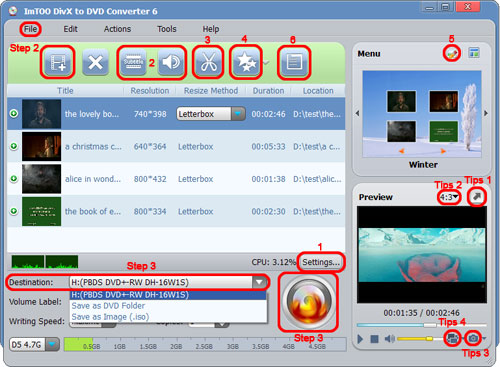Open the Edit menu
Screen dimensions: 500x367
click(70, 29)
